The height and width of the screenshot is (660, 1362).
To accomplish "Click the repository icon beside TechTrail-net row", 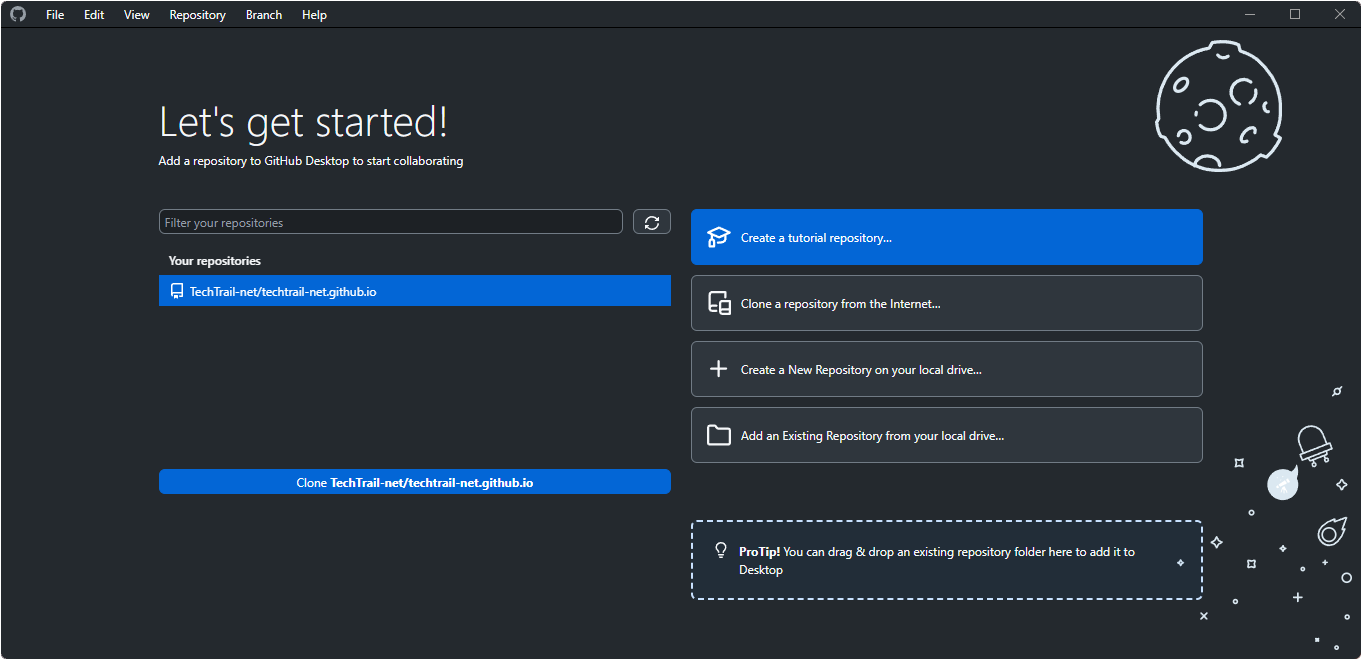I will point(177,291).
